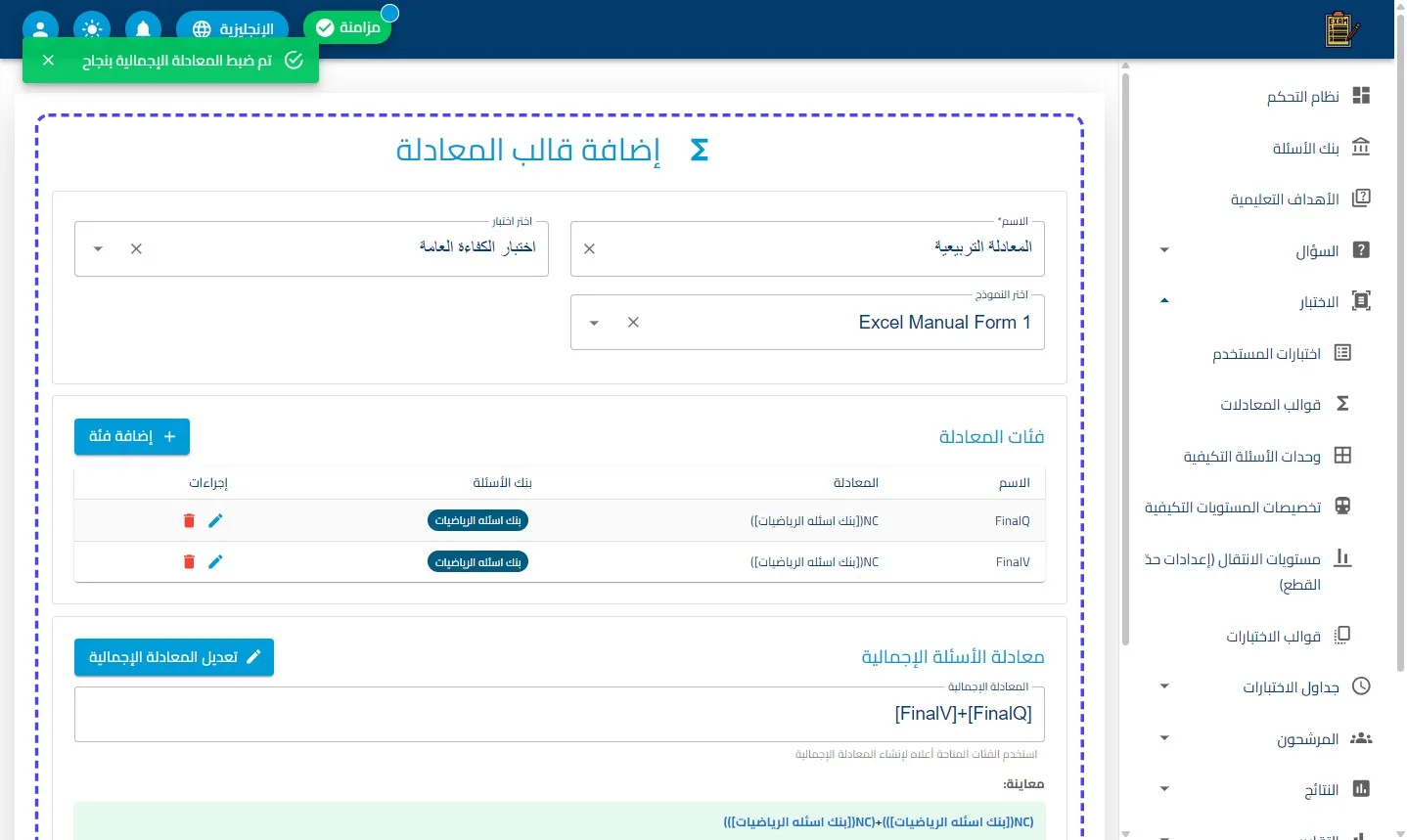
Task: Click the بنك الأسئلة bank icon
Action: (x=1361, y=147)
